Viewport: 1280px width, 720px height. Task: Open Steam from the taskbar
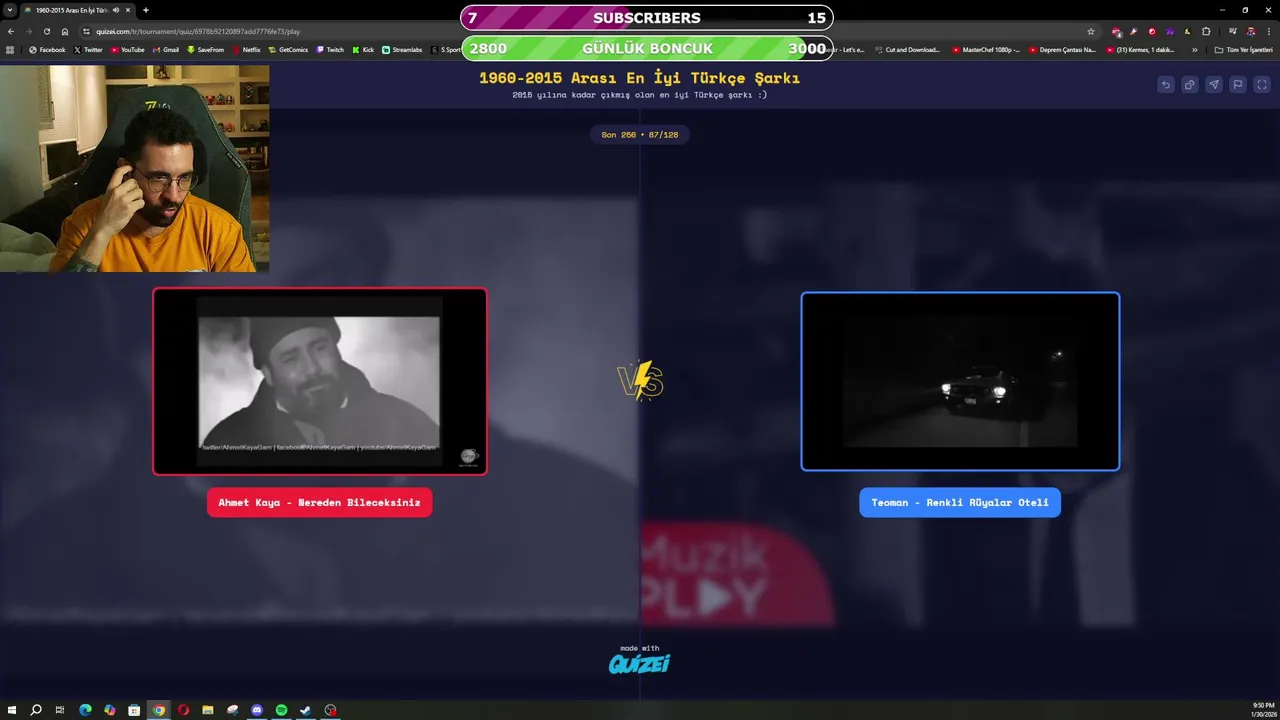[306, 710]
